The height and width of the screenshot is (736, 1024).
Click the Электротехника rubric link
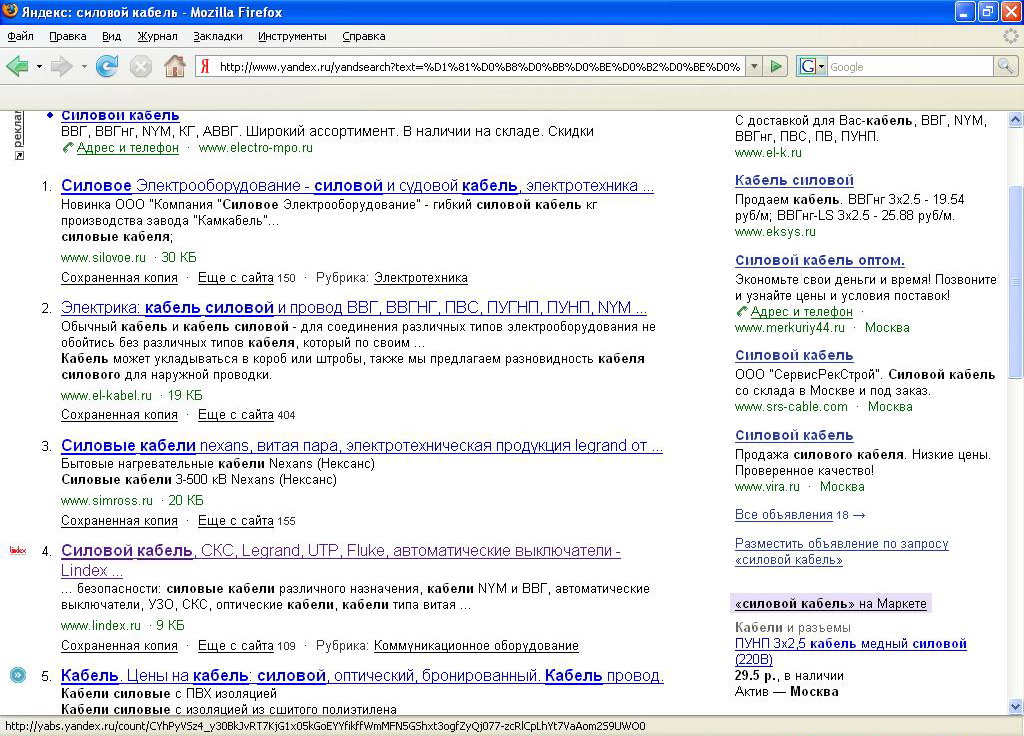tap(420, 278)
